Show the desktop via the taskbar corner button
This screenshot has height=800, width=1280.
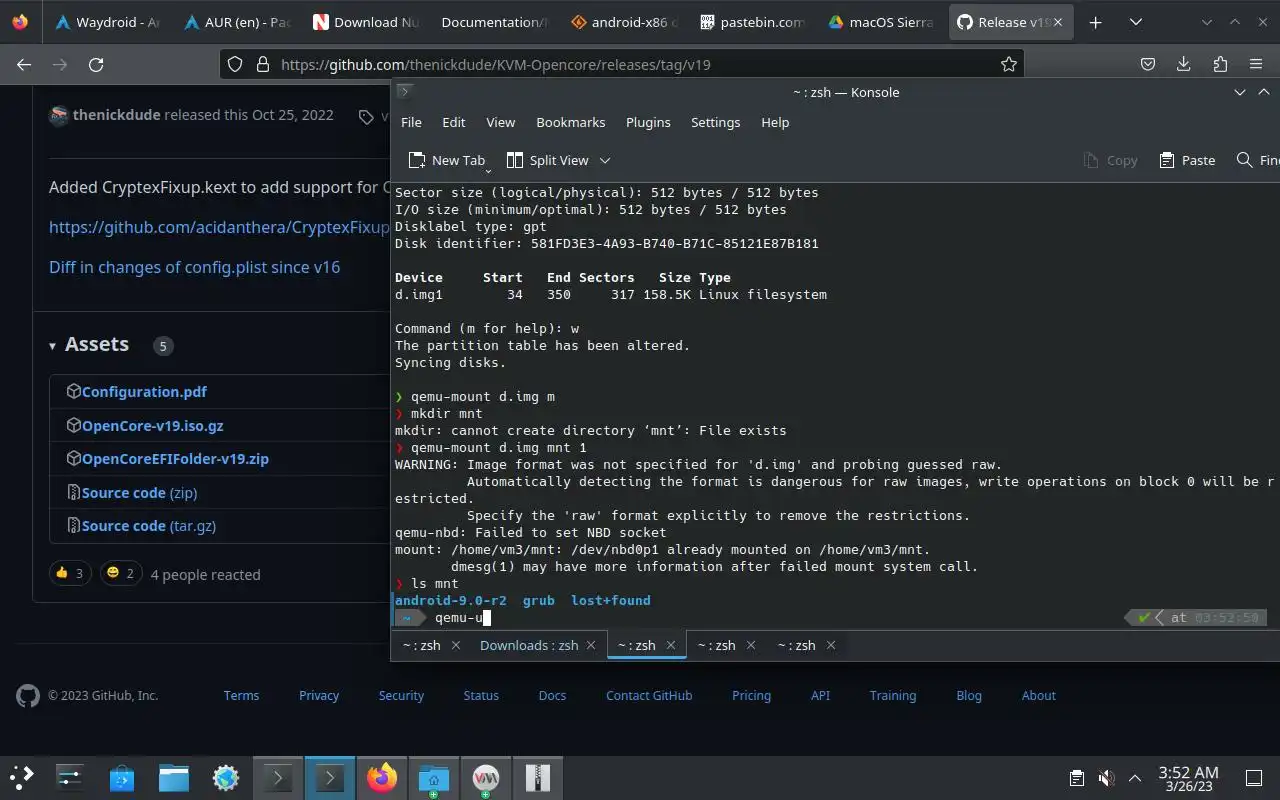[x=1254, y=778]
